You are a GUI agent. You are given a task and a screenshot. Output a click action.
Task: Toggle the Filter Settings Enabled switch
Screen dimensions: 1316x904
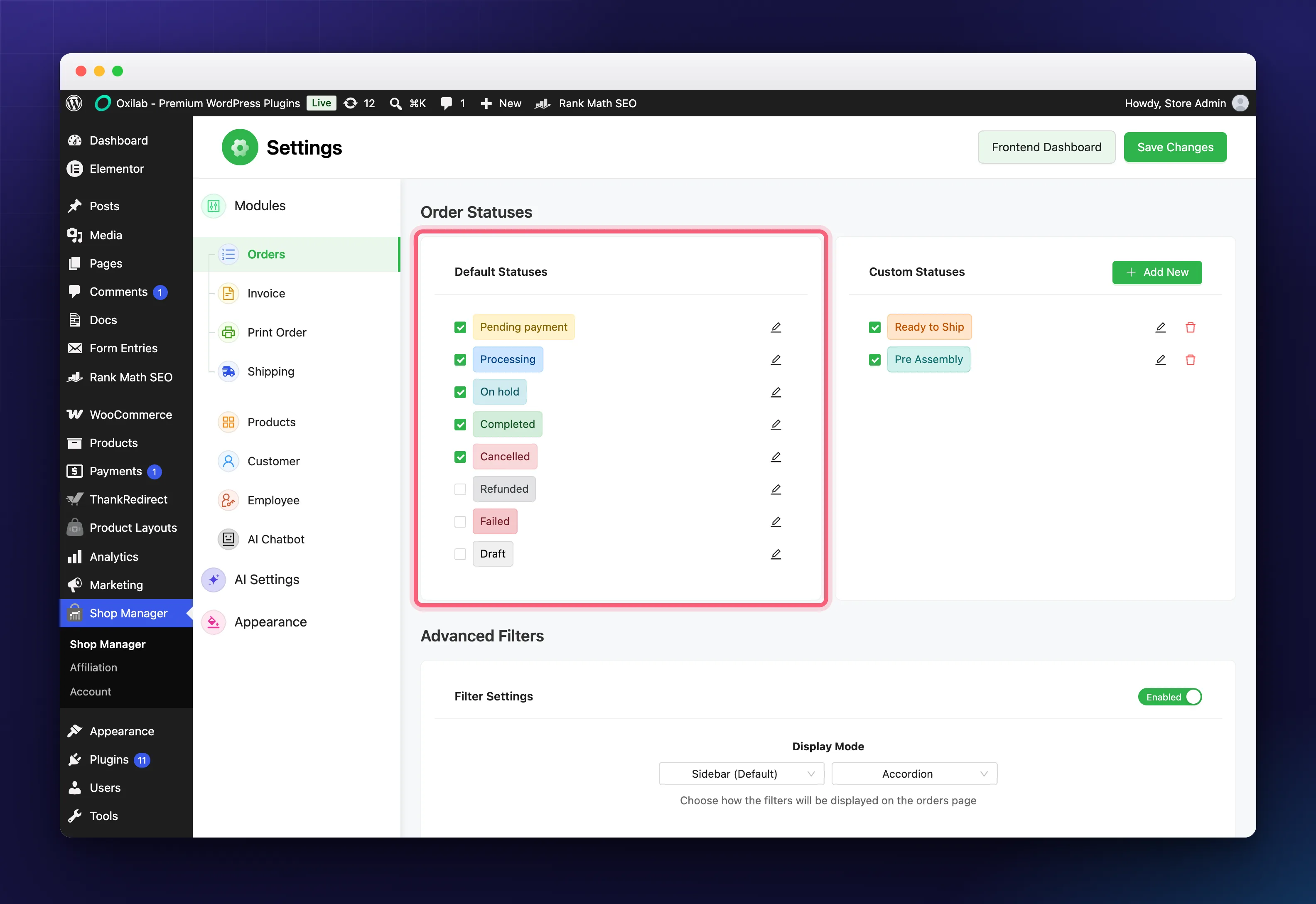pos(1170,697)
